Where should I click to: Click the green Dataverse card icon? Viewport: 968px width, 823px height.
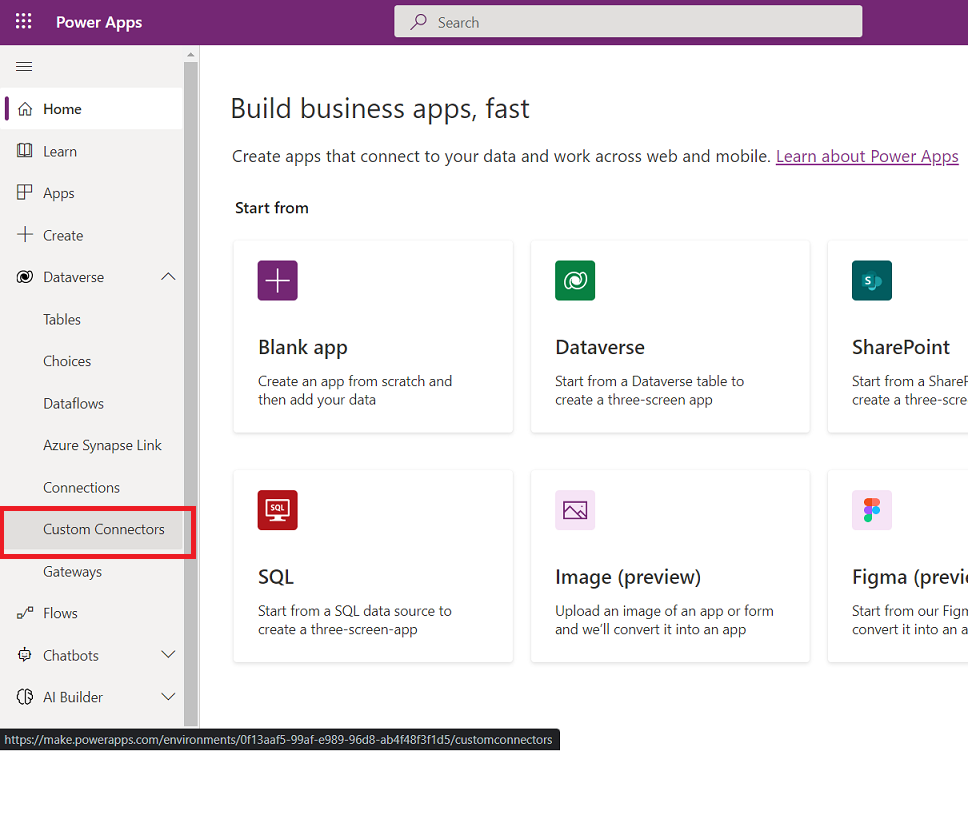click(575, 281)
